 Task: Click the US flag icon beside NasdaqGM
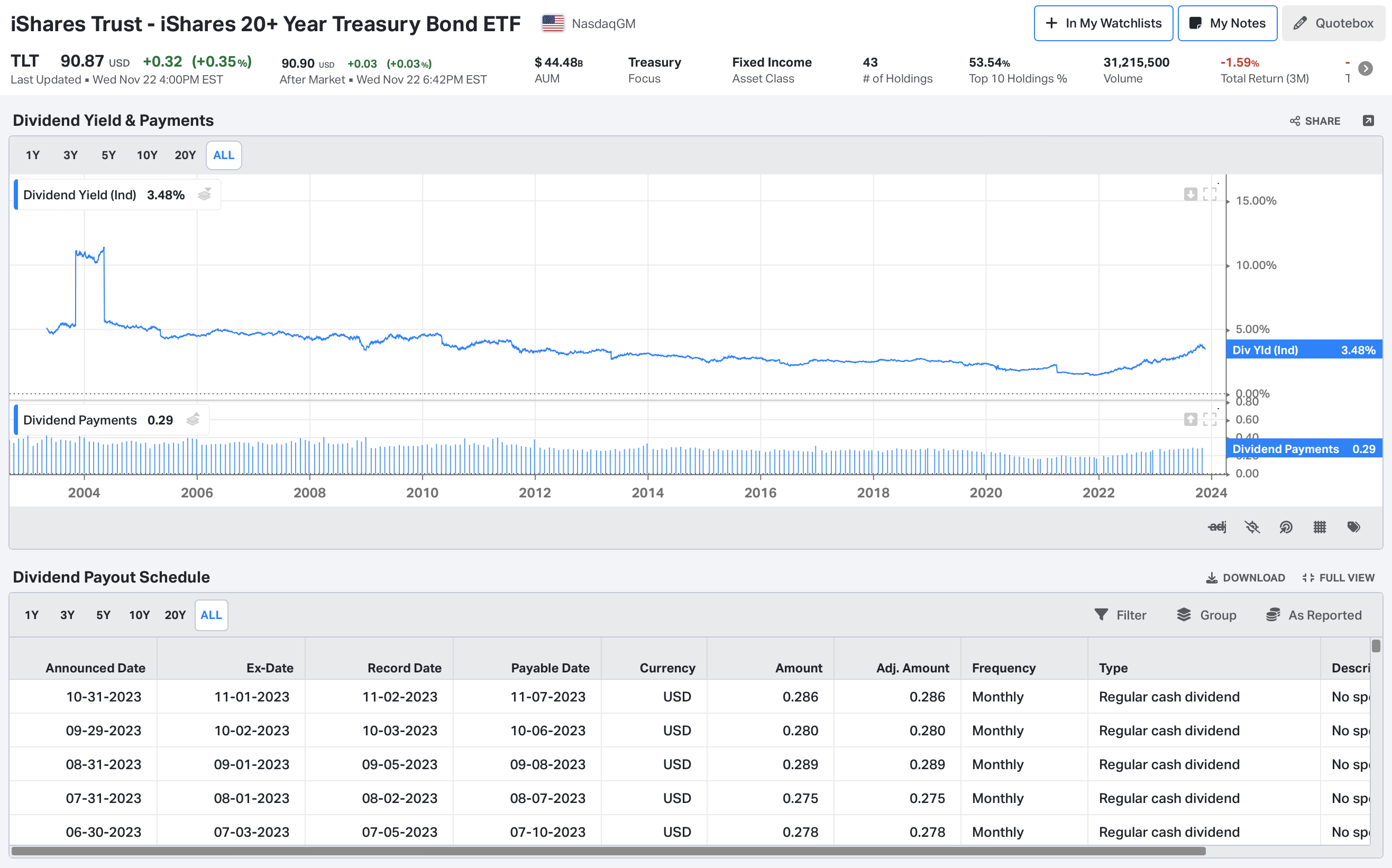(x=553, y=24)
